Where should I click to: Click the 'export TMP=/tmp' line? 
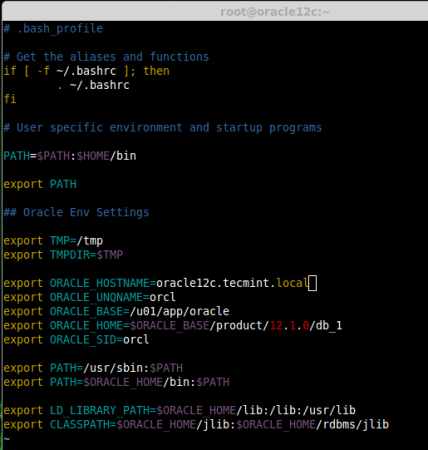53,241
